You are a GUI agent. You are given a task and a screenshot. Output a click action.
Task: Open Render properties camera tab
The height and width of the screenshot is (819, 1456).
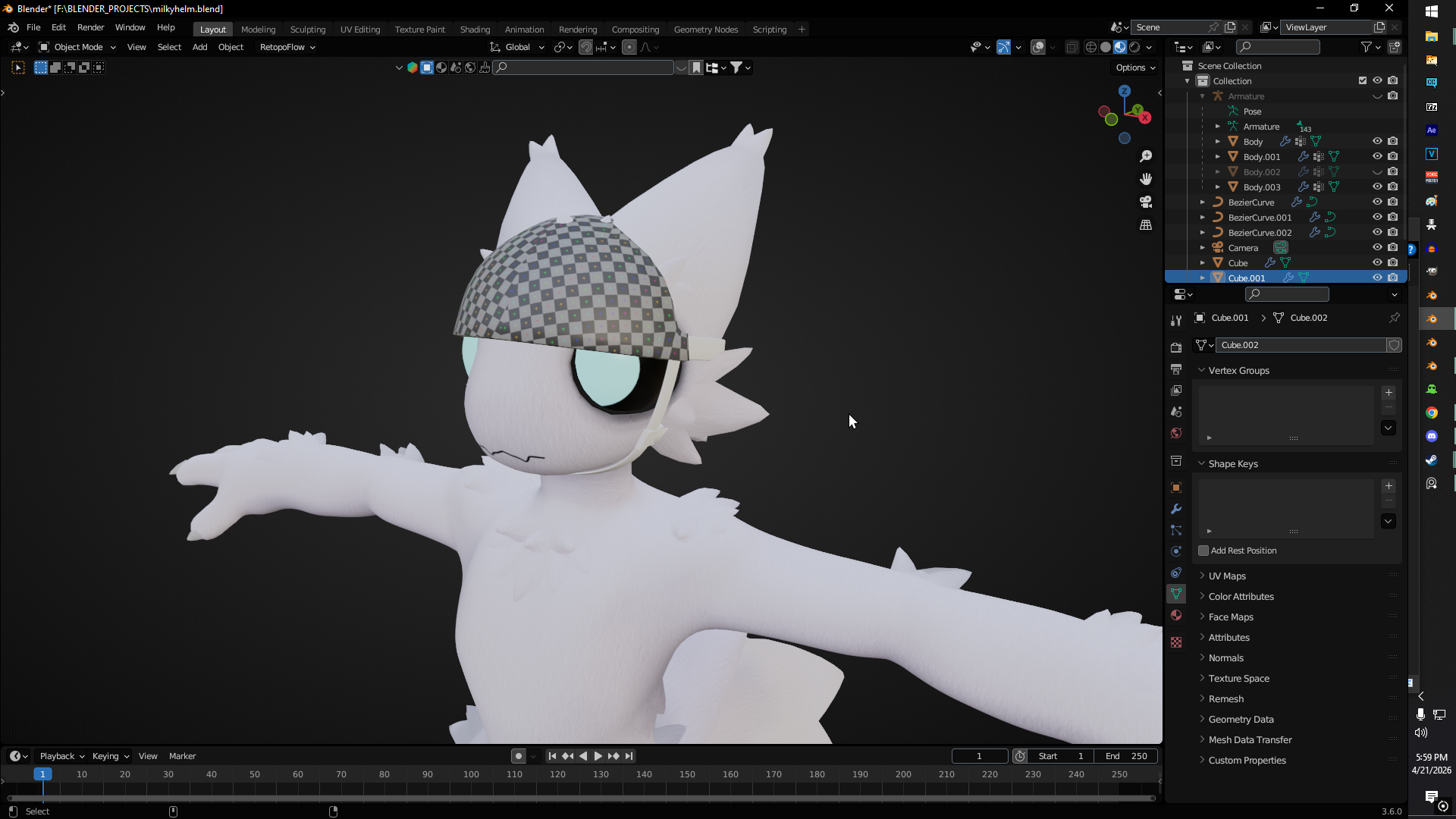coord(1176,347)
